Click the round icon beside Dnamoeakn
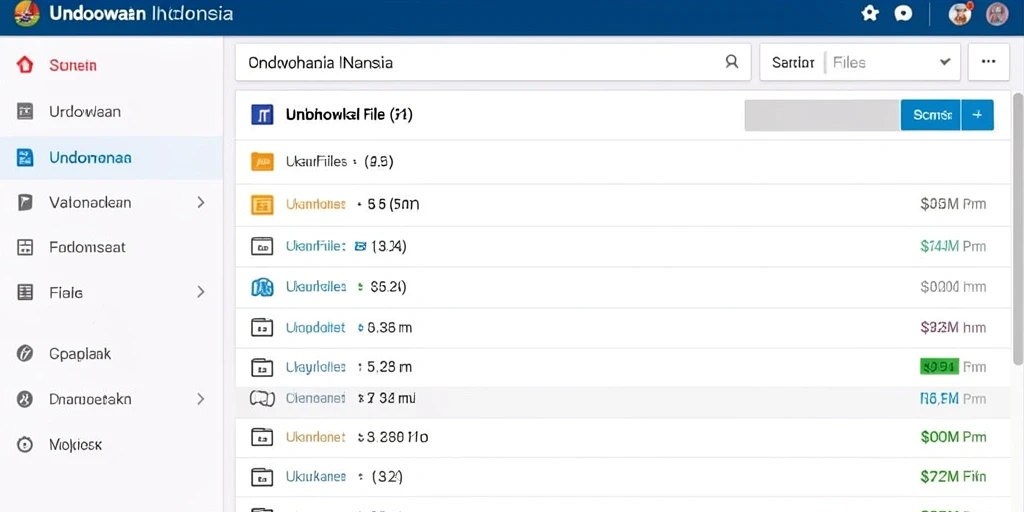The width and height of the screenshot is (1024, 512). pos(25,399)
